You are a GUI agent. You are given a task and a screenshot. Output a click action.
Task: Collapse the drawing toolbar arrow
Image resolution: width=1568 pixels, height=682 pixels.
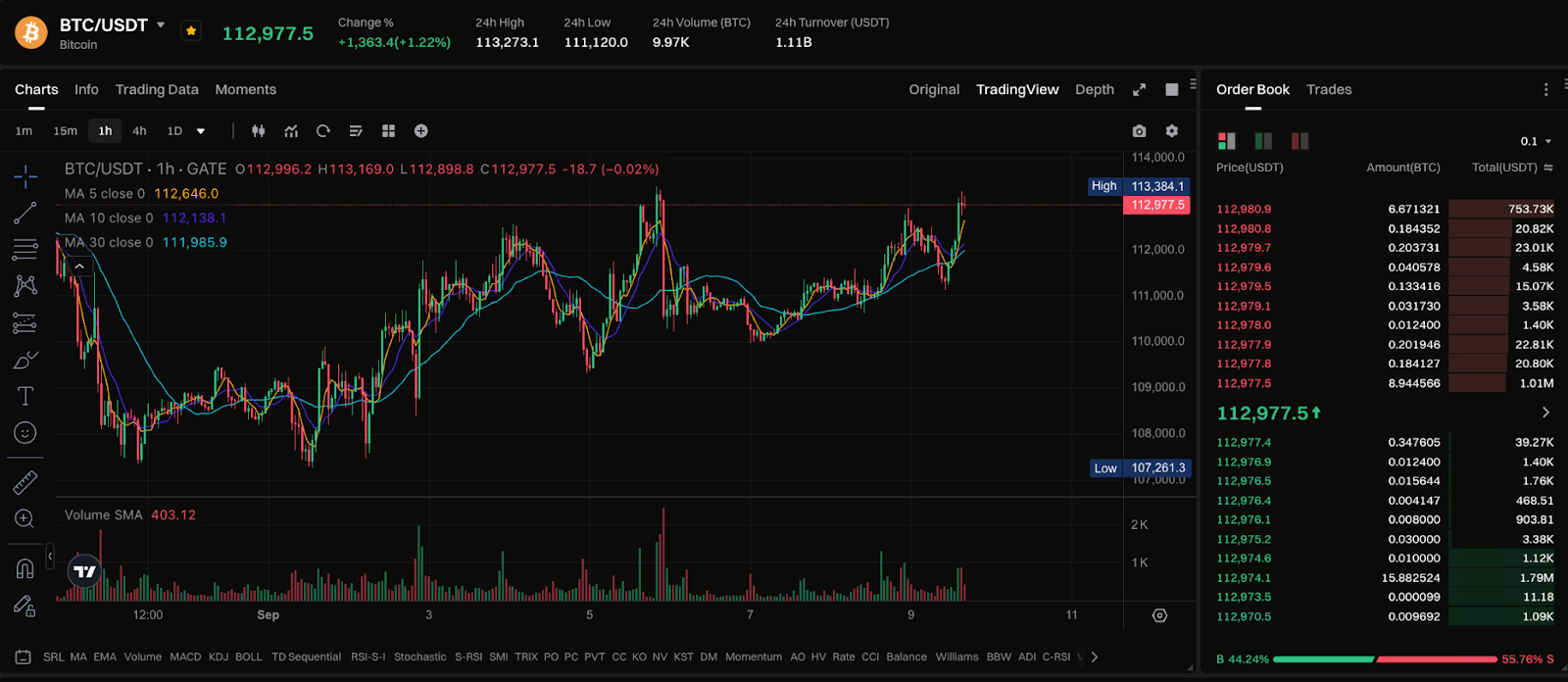coord(50,557)
